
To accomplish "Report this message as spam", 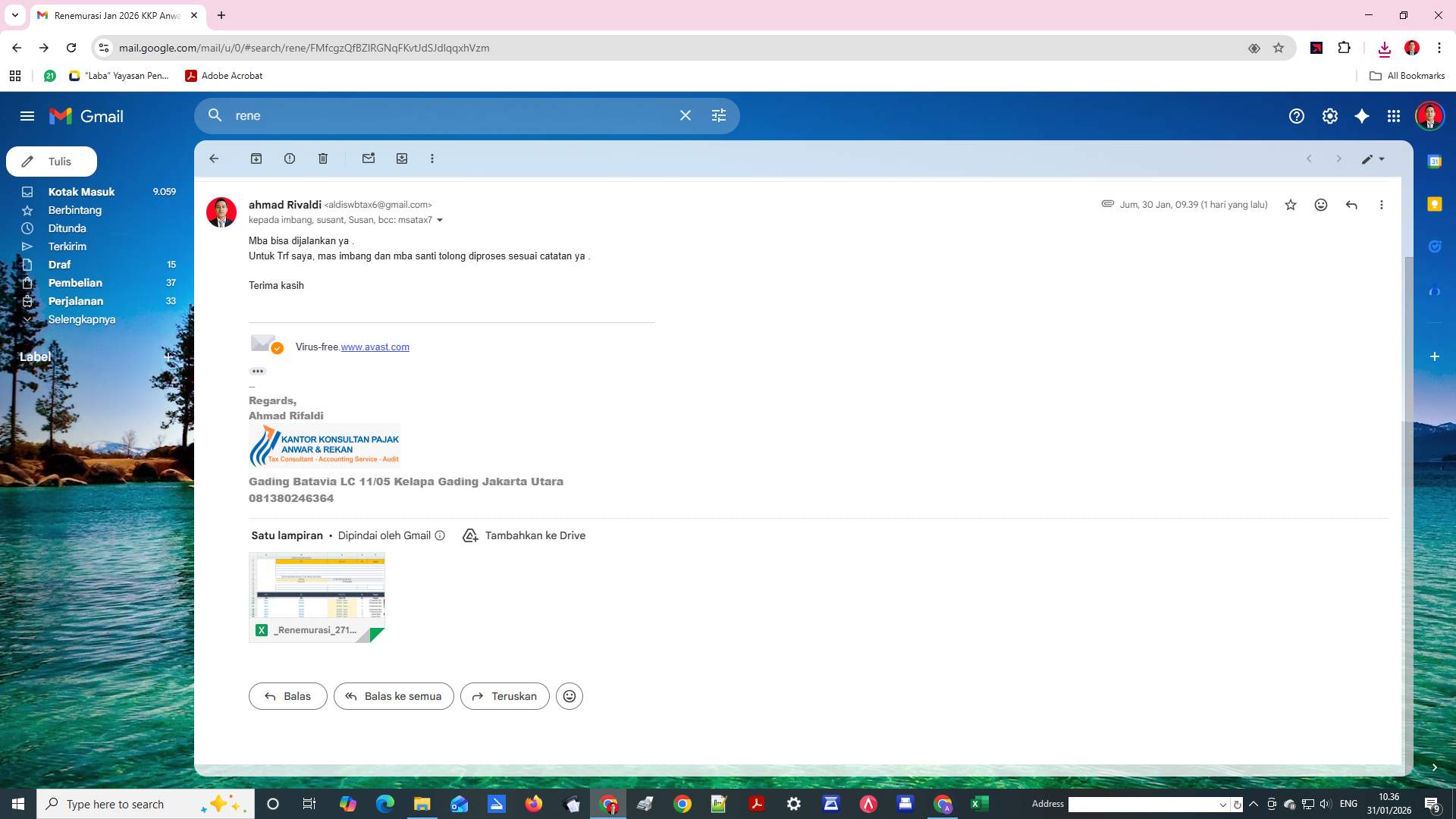I will pyautogui.click(x=290, y=158).
